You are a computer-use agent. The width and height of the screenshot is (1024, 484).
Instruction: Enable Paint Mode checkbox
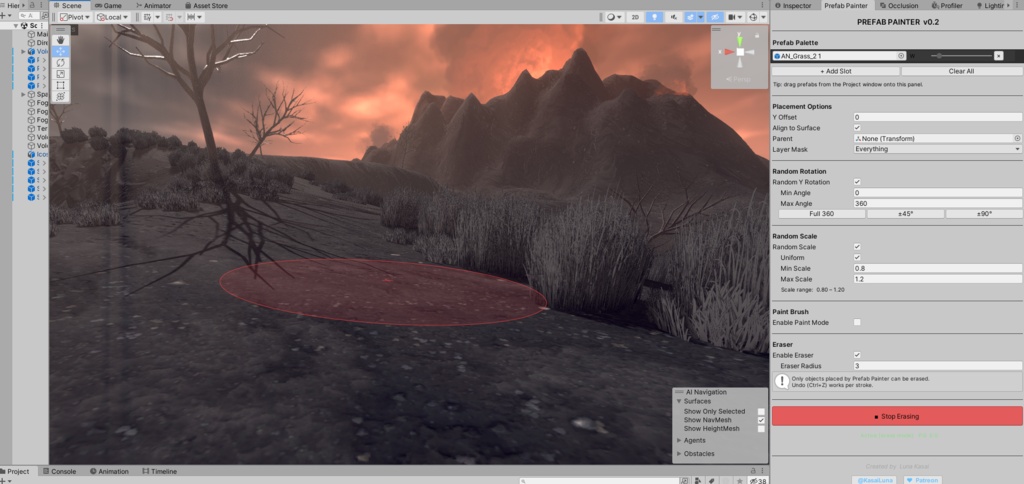point(857,323)
